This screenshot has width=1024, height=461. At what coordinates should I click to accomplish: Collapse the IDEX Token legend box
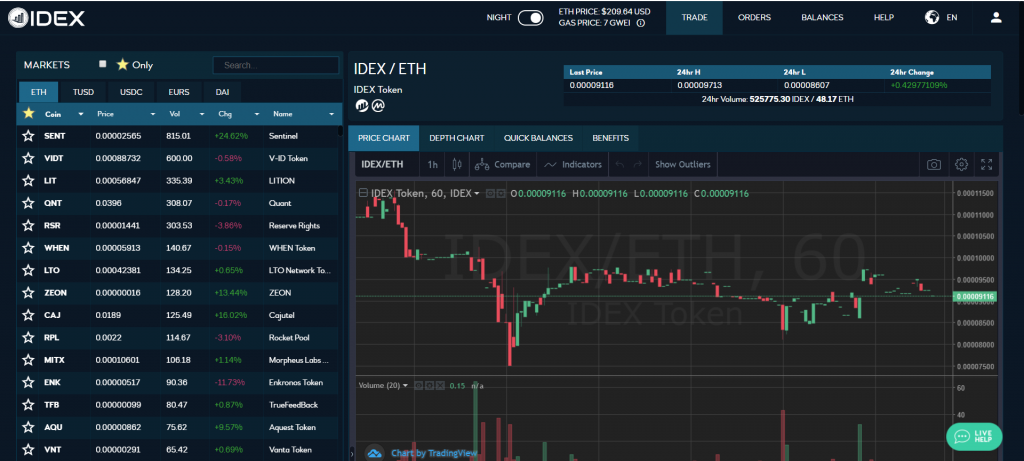[363, 193]
